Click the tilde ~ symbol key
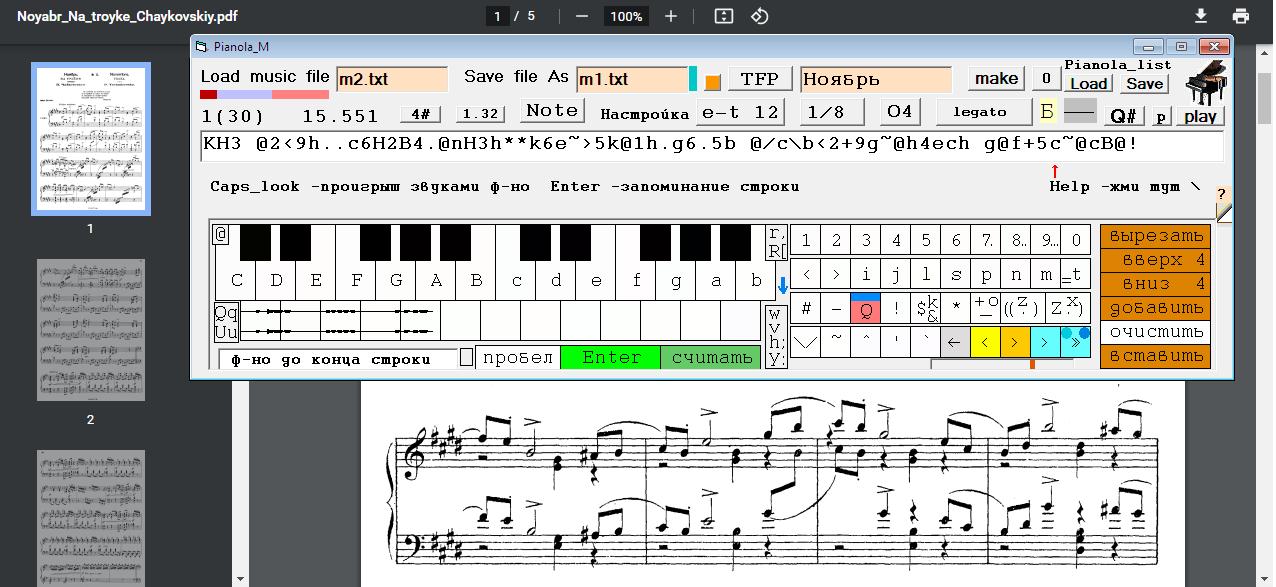1276x587 pixels. click(835, 342)
